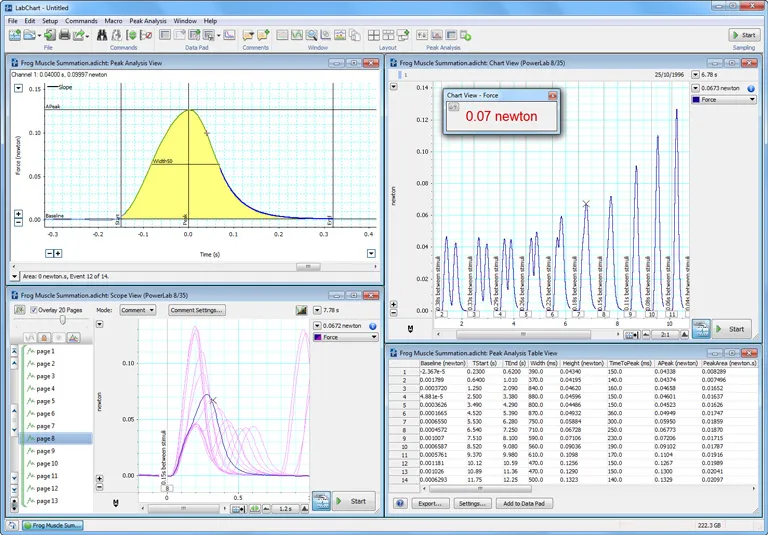768x535 pixels.
Task: Open the Mode Comment dropdown
Action: pyautogui.click(x=137, y=310)
